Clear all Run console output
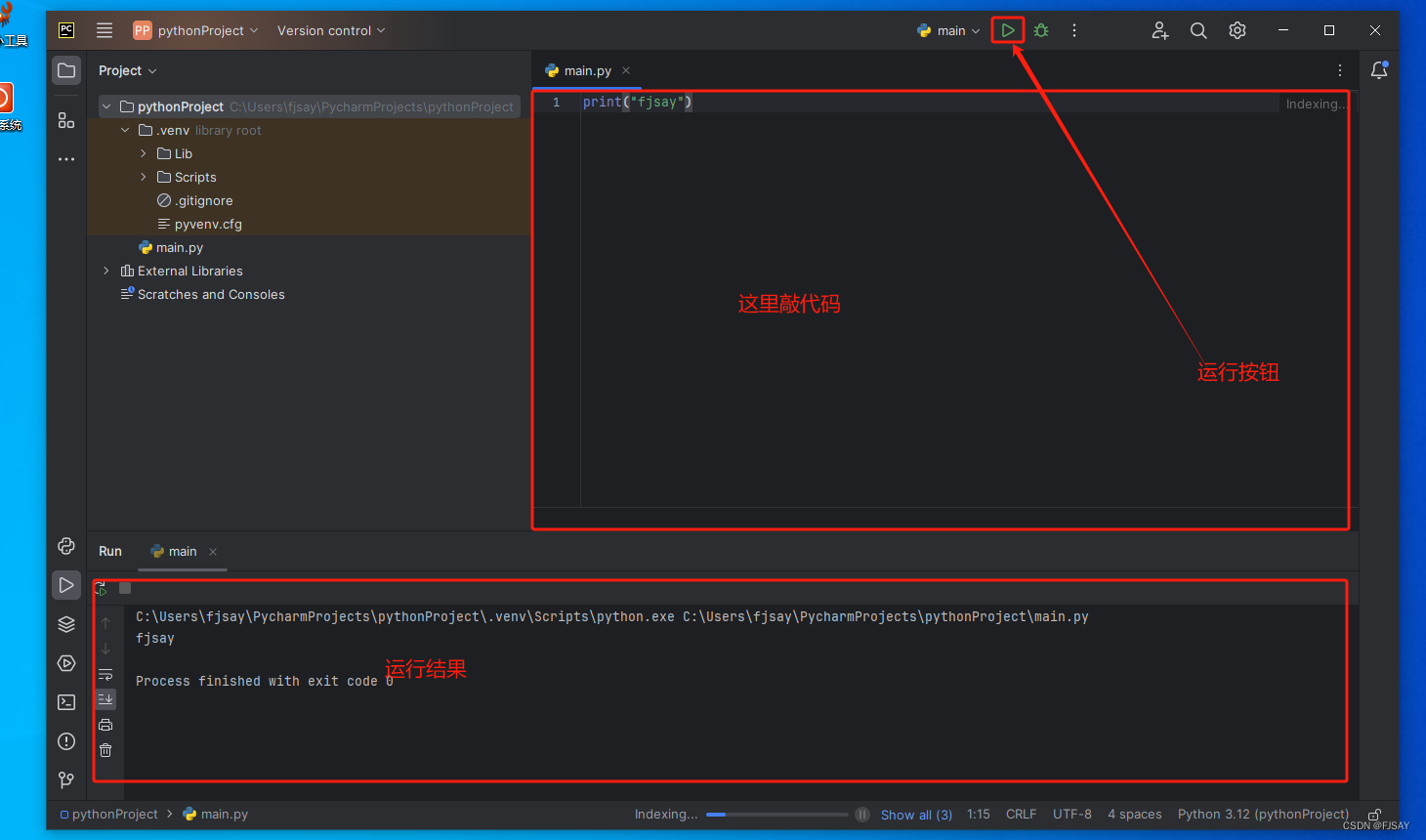 (105, 750)
